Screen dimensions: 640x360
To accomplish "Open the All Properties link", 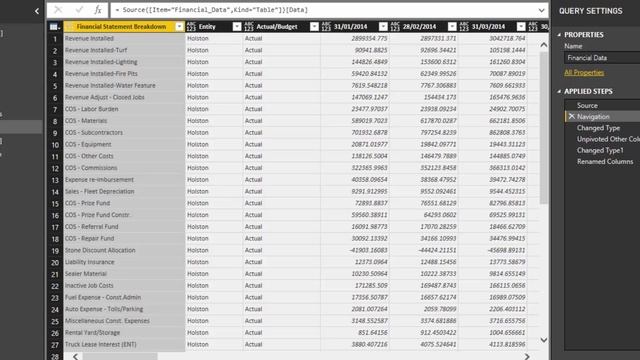I will click(x=584, y=72).
